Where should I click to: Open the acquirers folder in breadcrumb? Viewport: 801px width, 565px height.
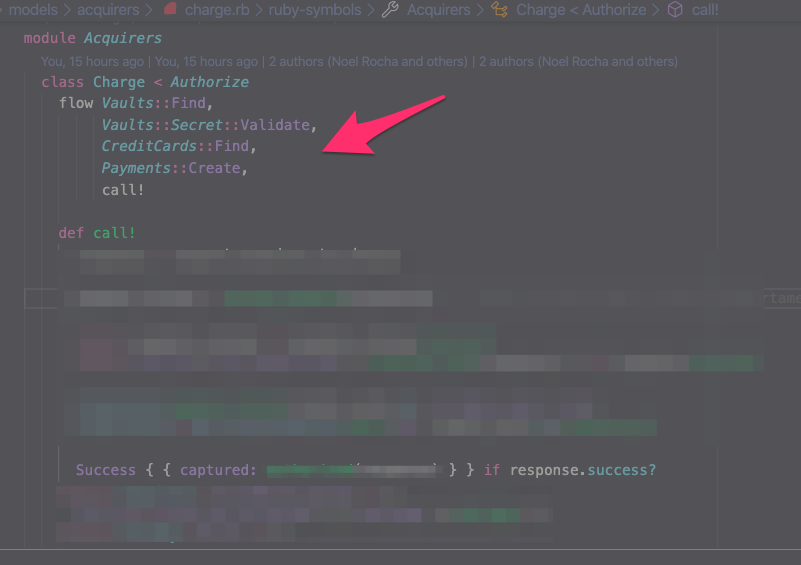(x=108, y=10)
